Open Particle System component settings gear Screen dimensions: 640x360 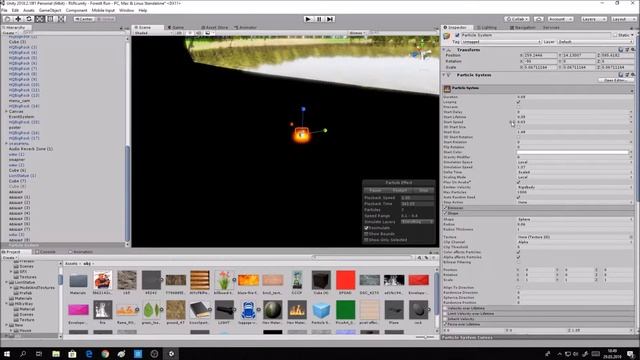pyautogui.click(x=633, y=75)
